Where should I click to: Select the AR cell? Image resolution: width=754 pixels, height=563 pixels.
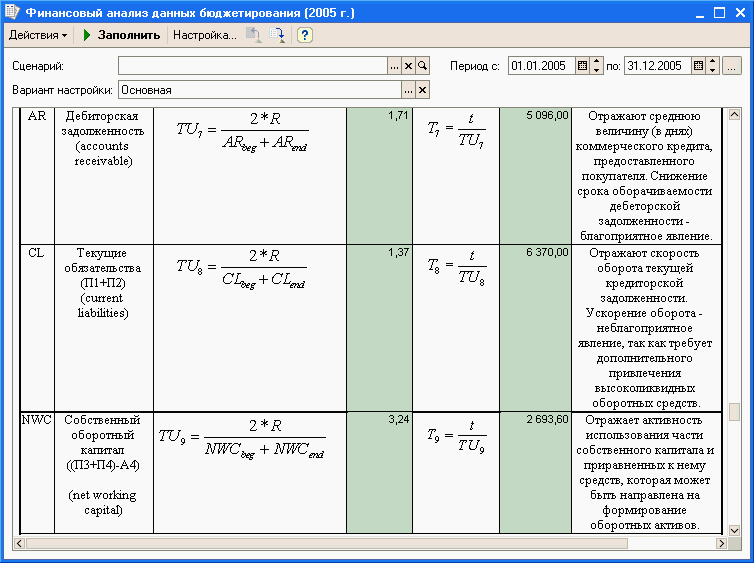37,176
